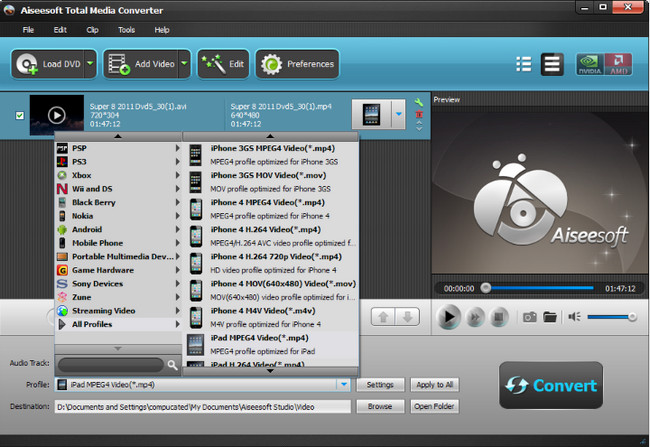Select Portable Multimedia Devices category
The width and height of the screenshot is (650, 447).
(119, 256)
